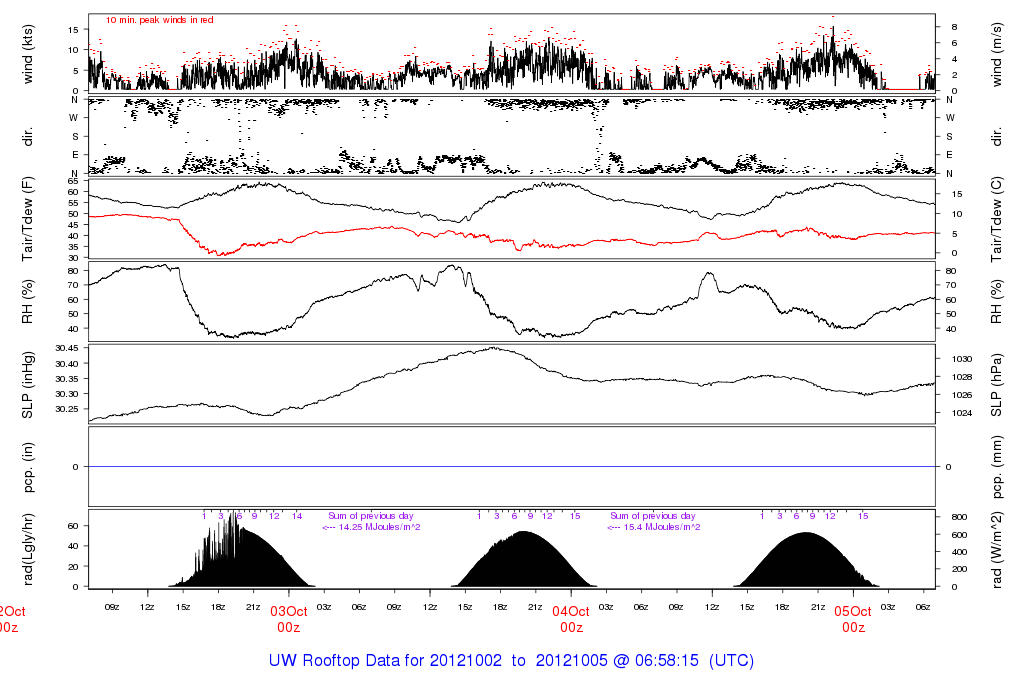Image resolution: width=1024 pixels, height=700 pixels.
Task: Select the 'rad(Lgly/hr)' axis label
Action: [27, 549]
